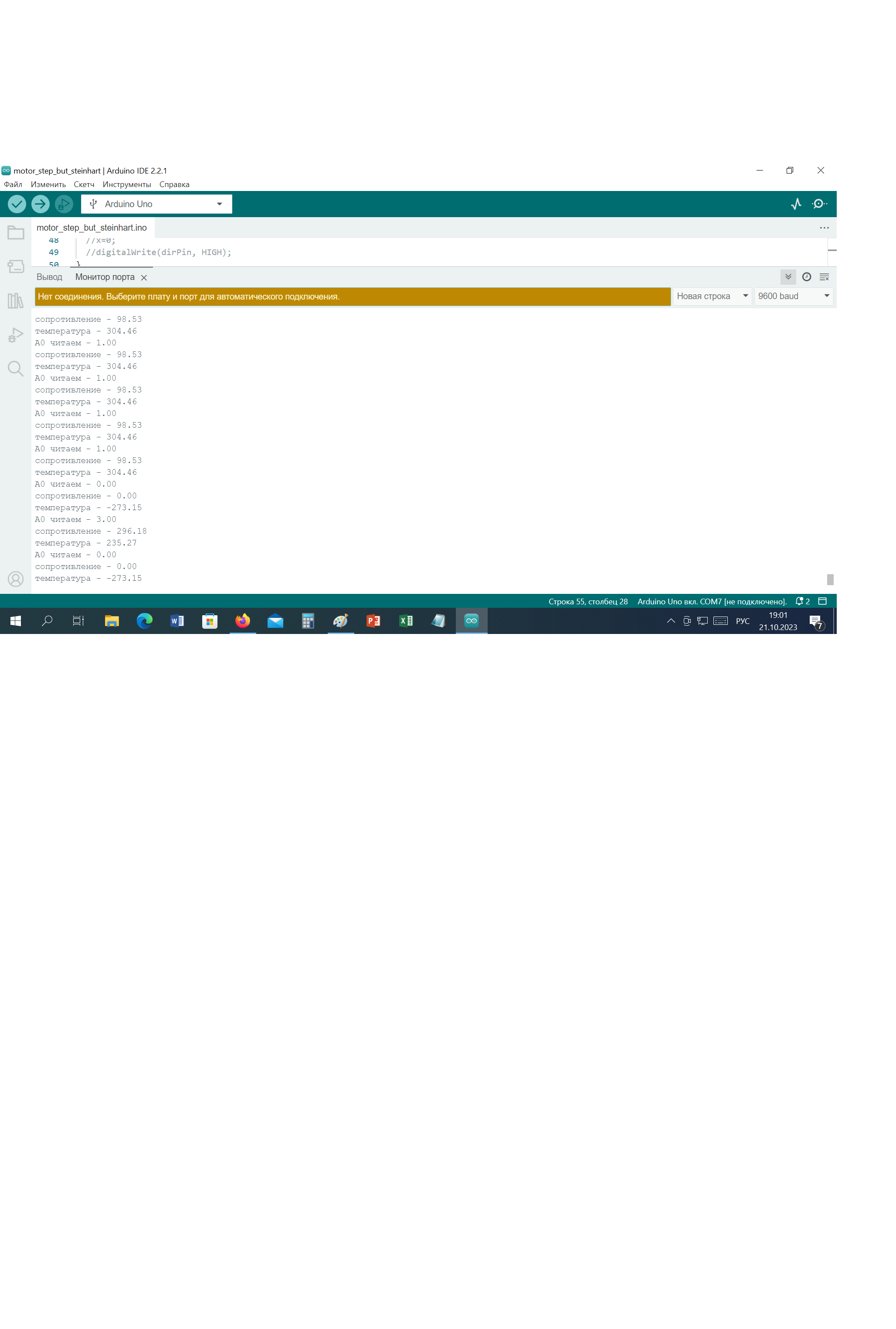Click the Verify sketch checkmark button
Viewport: 896px width, 1329px height.
point(17,204)
